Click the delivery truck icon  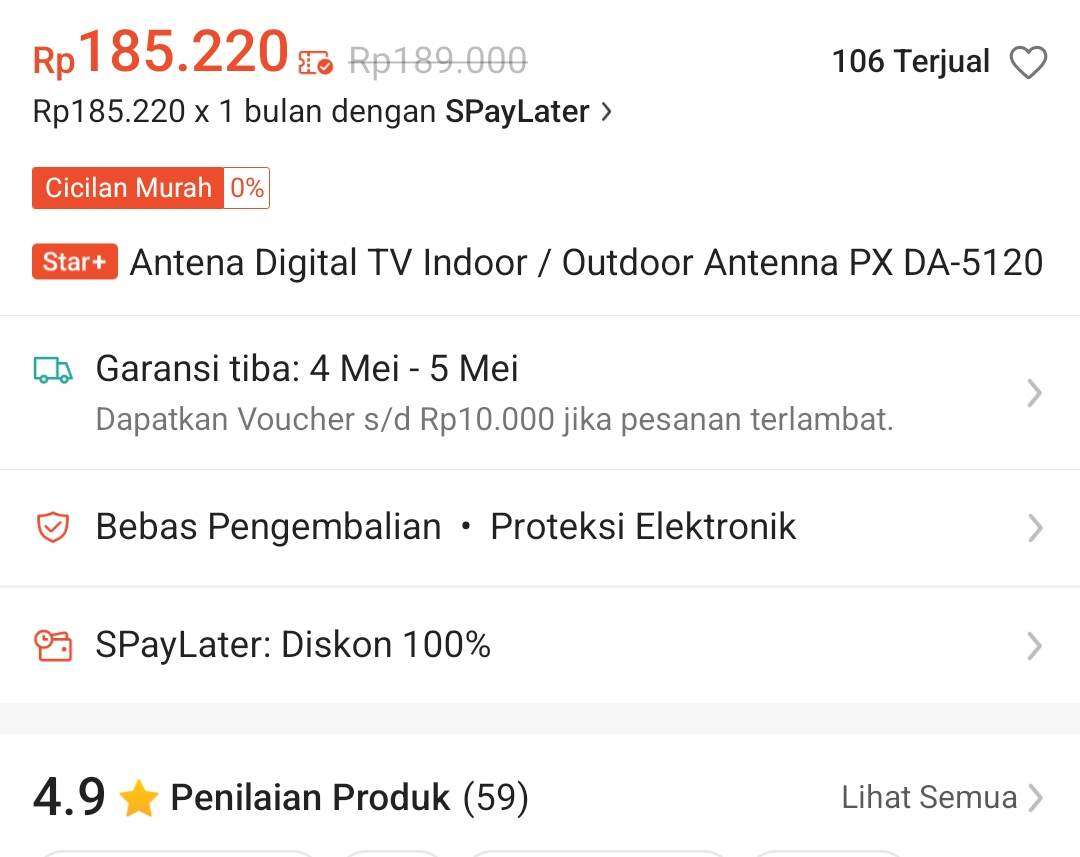[53, 370]
